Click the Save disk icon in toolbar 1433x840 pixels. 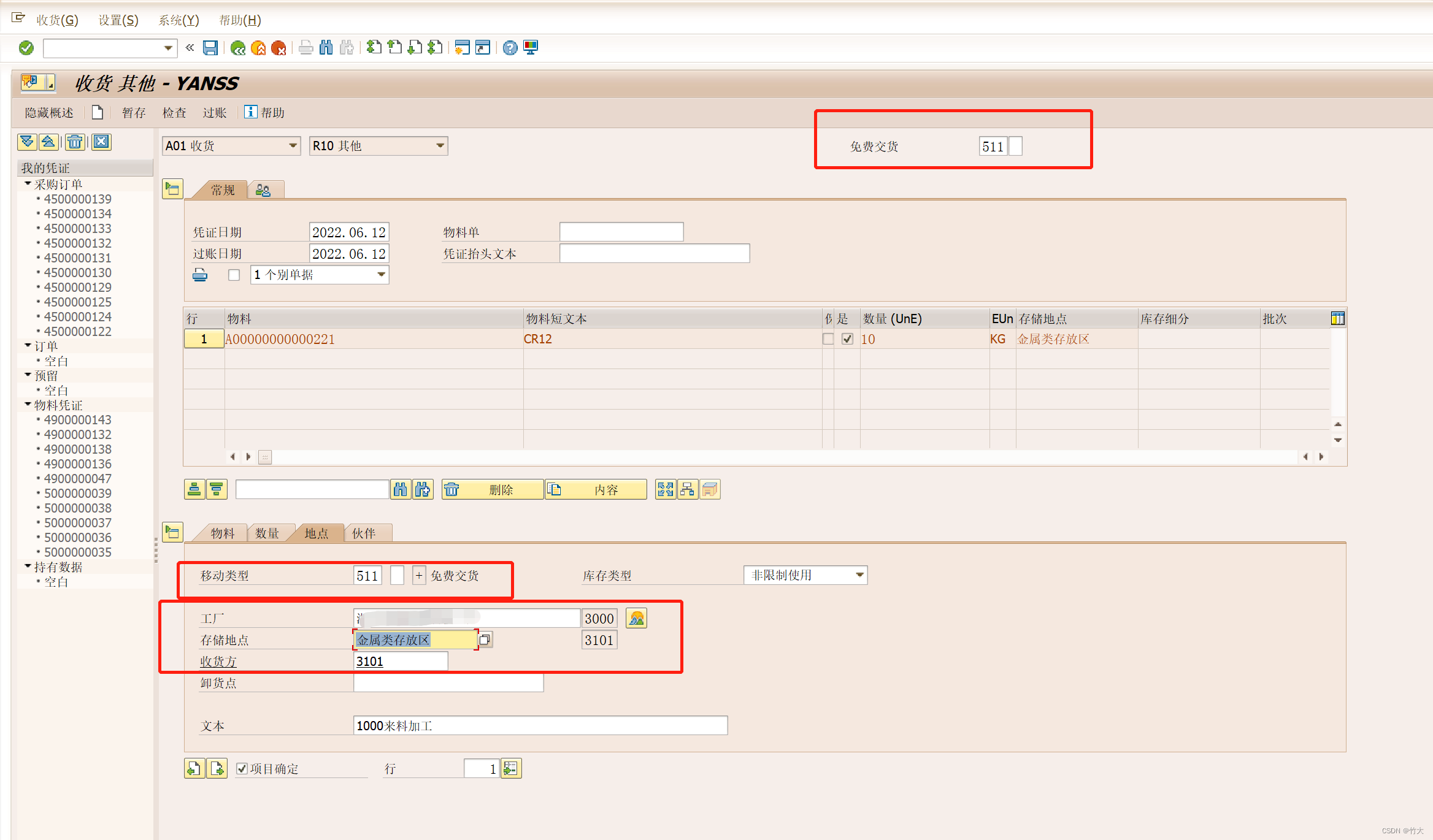[x=210, y=48]
